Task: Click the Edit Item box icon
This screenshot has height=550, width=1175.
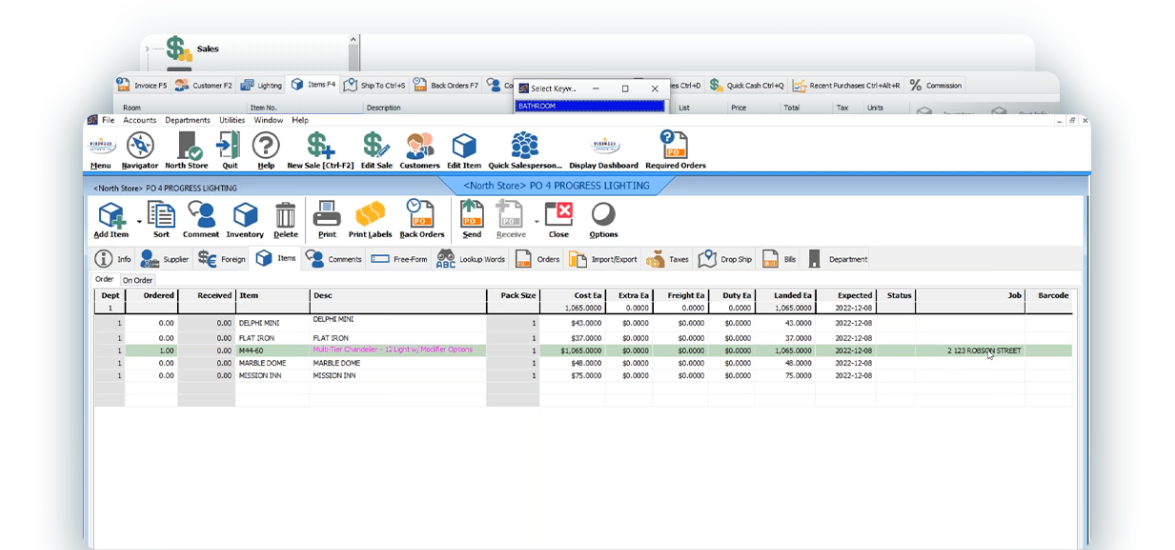Action: (464, 150)
